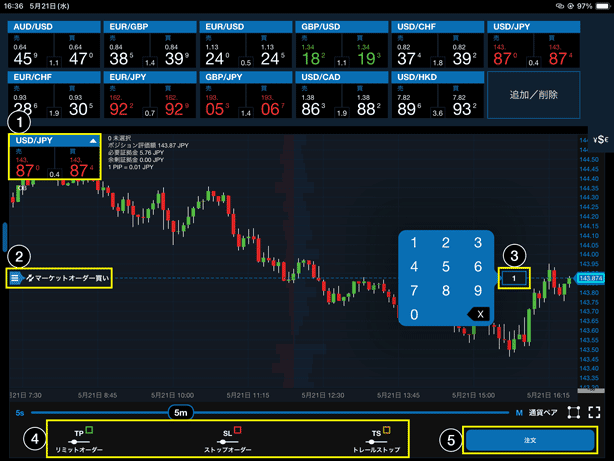Image resolution: width=614 pixels, height=461 pixels.
Task: Enable the TP limit order green checkbox
Action: [89, 430]
